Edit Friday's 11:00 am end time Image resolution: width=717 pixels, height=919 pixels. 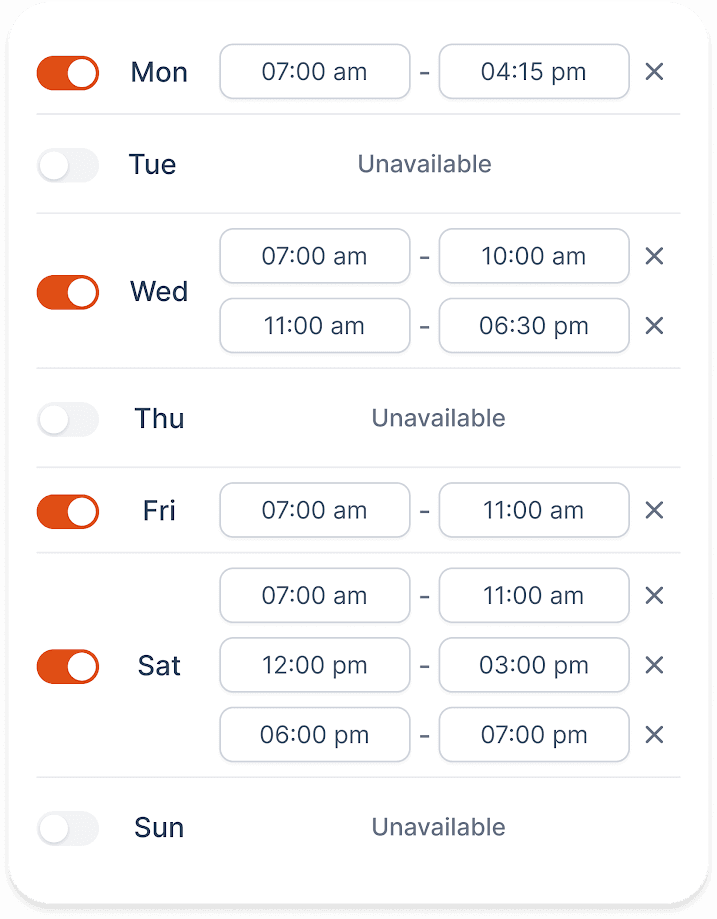(534, 510)
